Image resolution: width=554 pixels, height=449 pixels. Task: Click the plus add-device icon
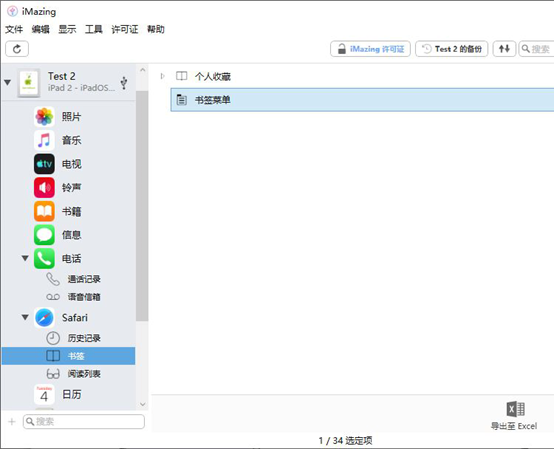click(x=12, y=421)
